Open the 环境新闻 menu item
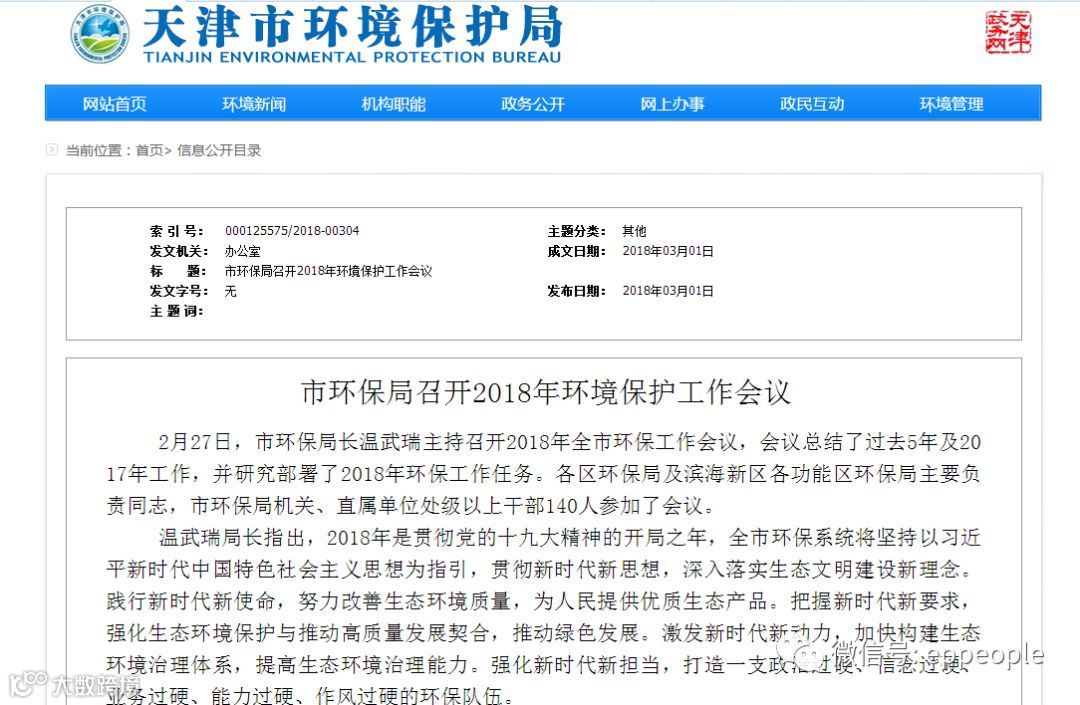This screenshot has width=1080, height=705. pos(254,104)
